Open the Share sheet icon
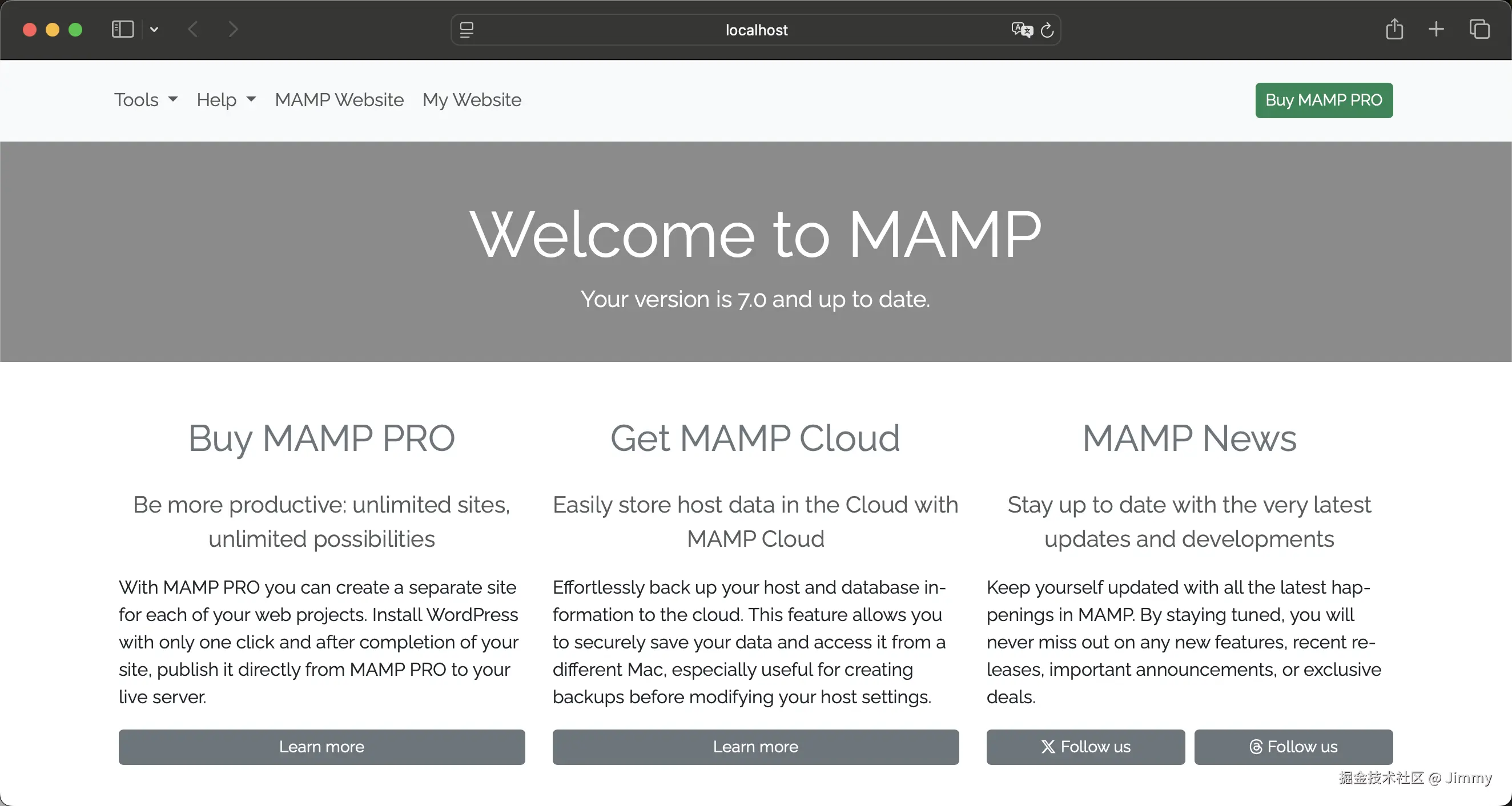The width and height of the screenshot is (1512, 806). pyautogui.click(x=1394, y=29)
